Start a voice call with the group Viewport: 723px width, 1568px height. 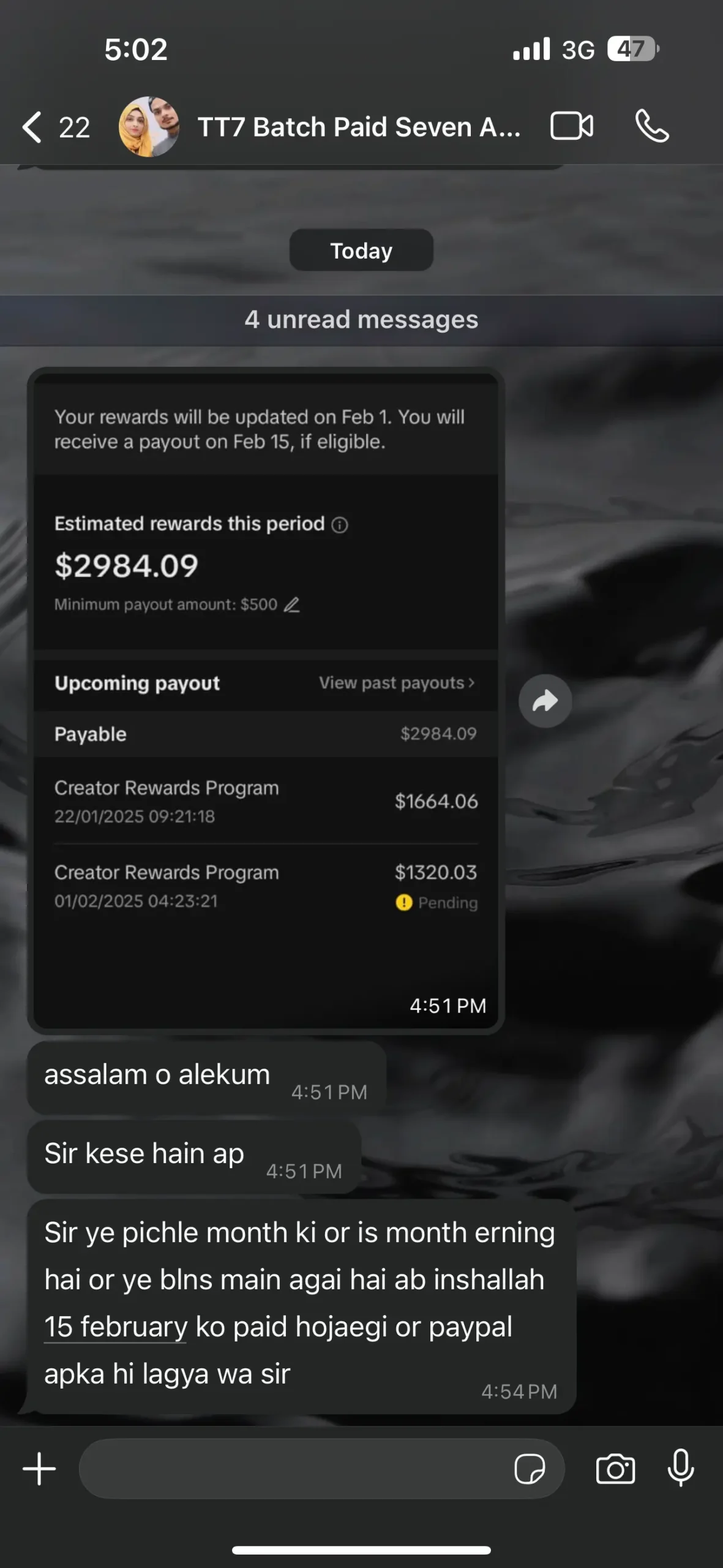click(651, 127)
